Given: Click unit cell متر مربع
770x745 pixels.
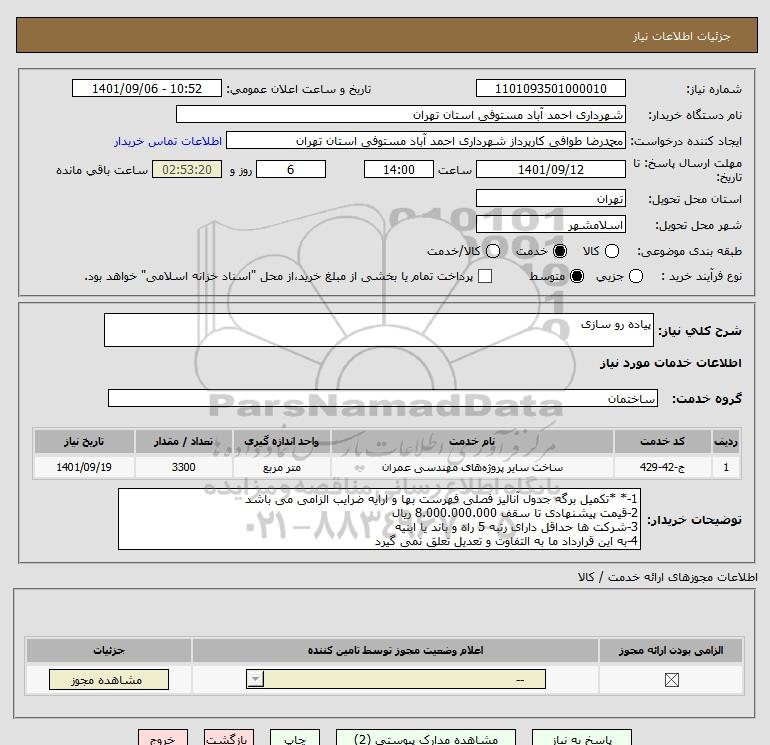Looking at the screenshot, I should coord(281,467).
